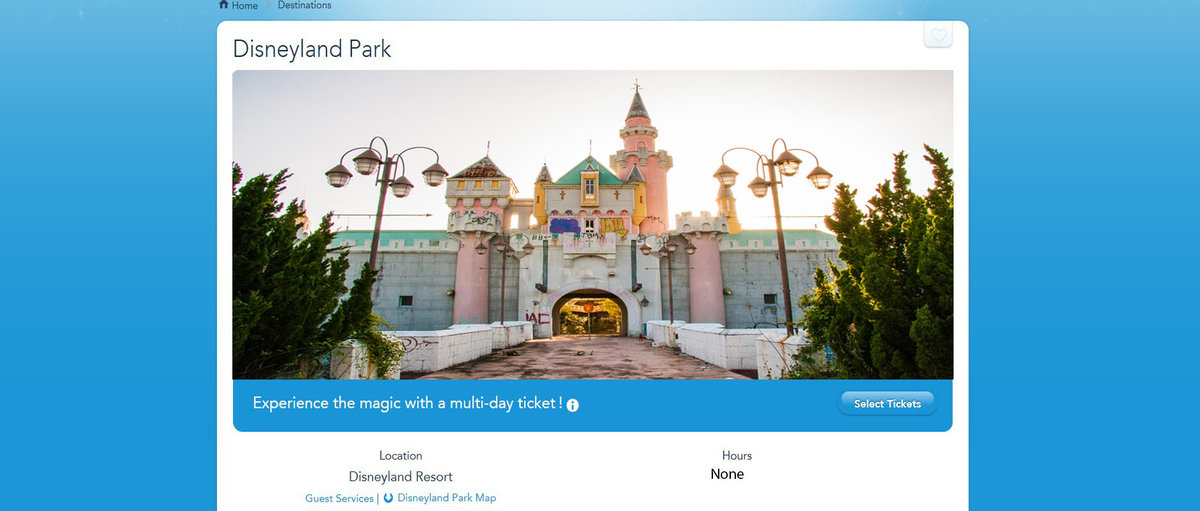The height and width of the screenshot is (511, 1200).
Task: Click the Hours label
Action: pyautogui.click(x=737, y=456)
